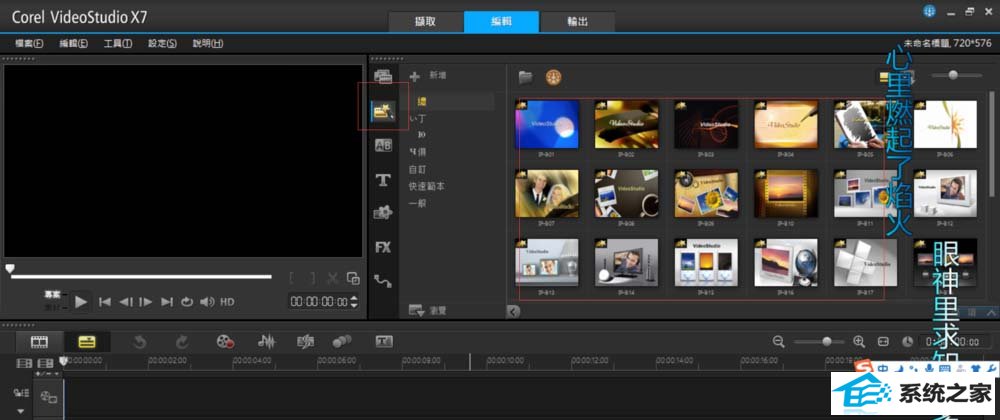Switch to the Share (輸出) tab

(x=577, y=22)
